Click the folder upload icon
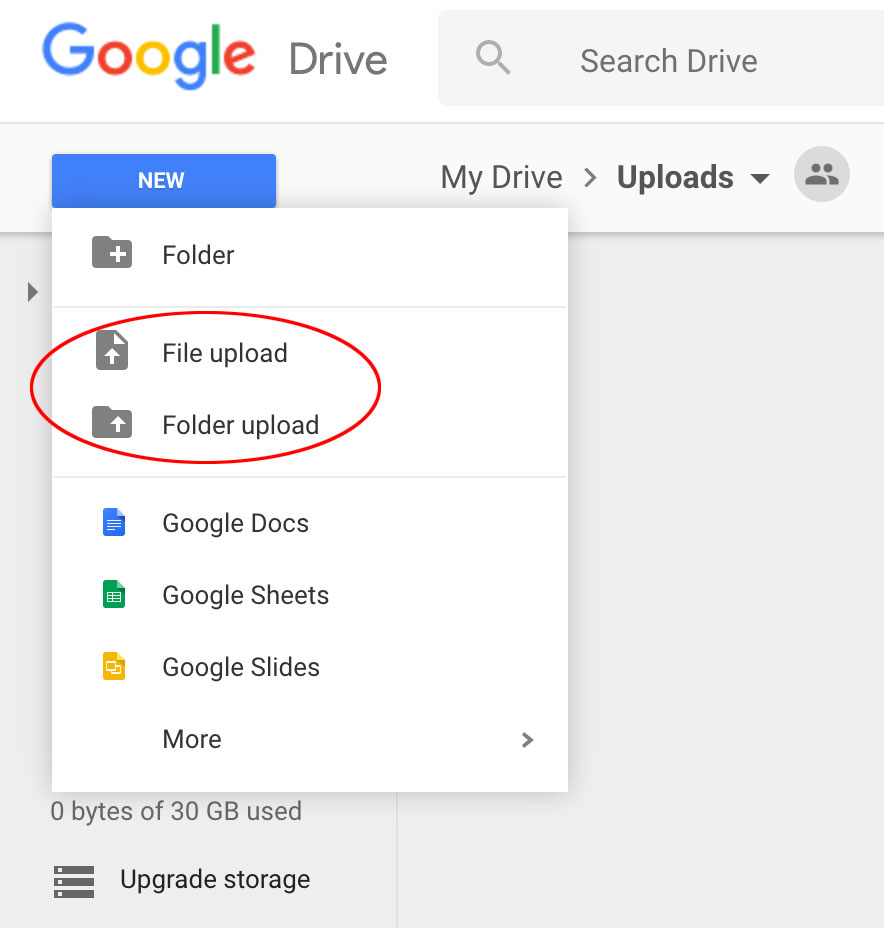 point(112,423)
